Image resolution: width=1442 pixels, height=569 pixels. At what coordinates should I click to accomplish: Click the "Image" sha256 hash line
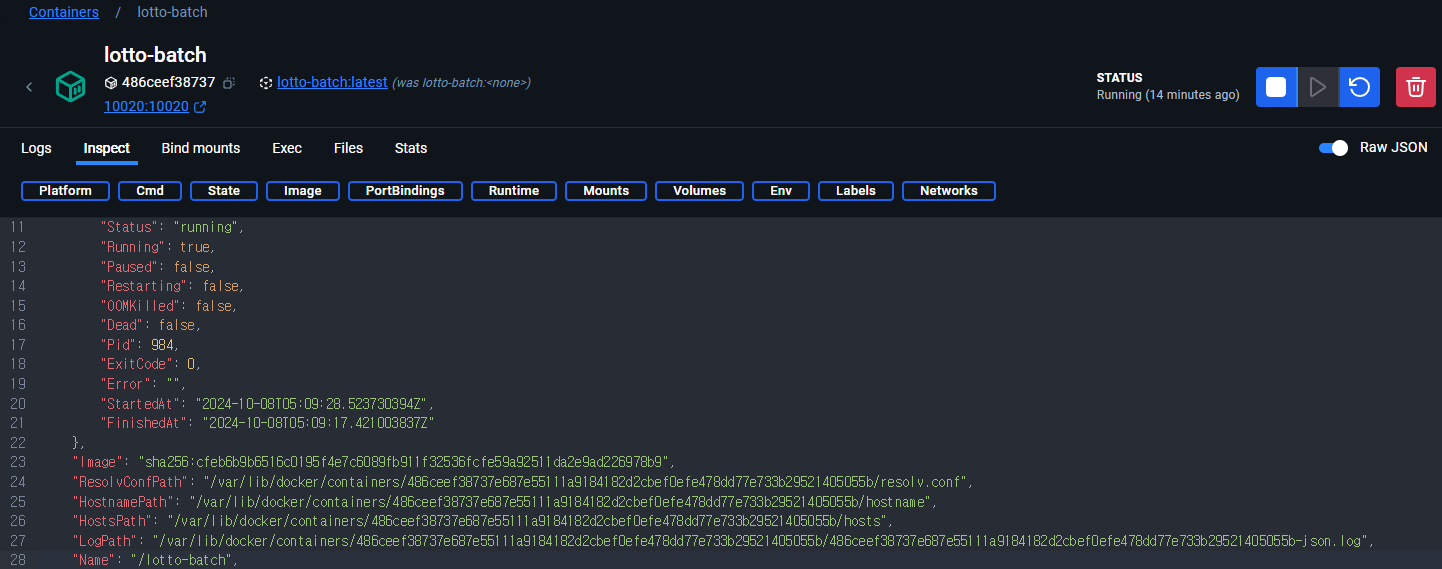click(x=375, y=462)
